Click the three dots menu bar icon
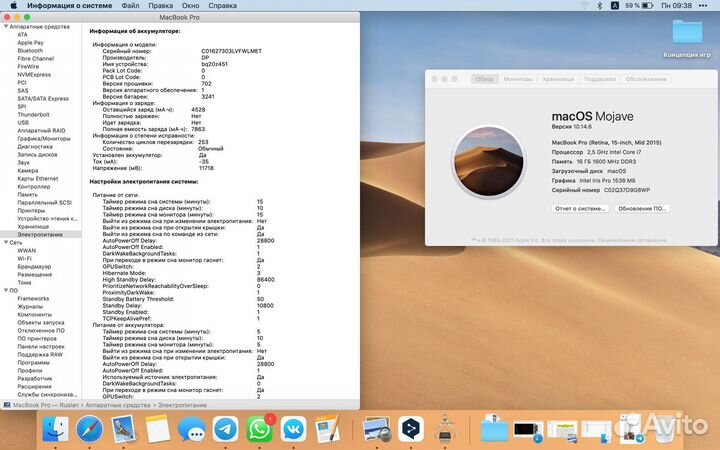720x450 pixels. coord(703,6)
